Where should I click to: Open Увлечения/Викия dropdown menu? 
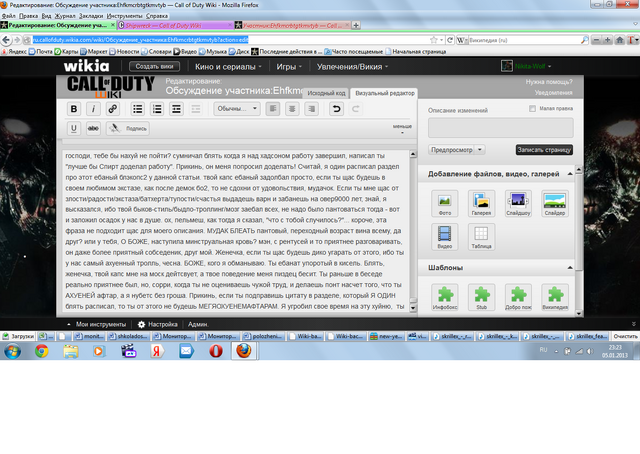pyautogui.click(x=352, y=67)
